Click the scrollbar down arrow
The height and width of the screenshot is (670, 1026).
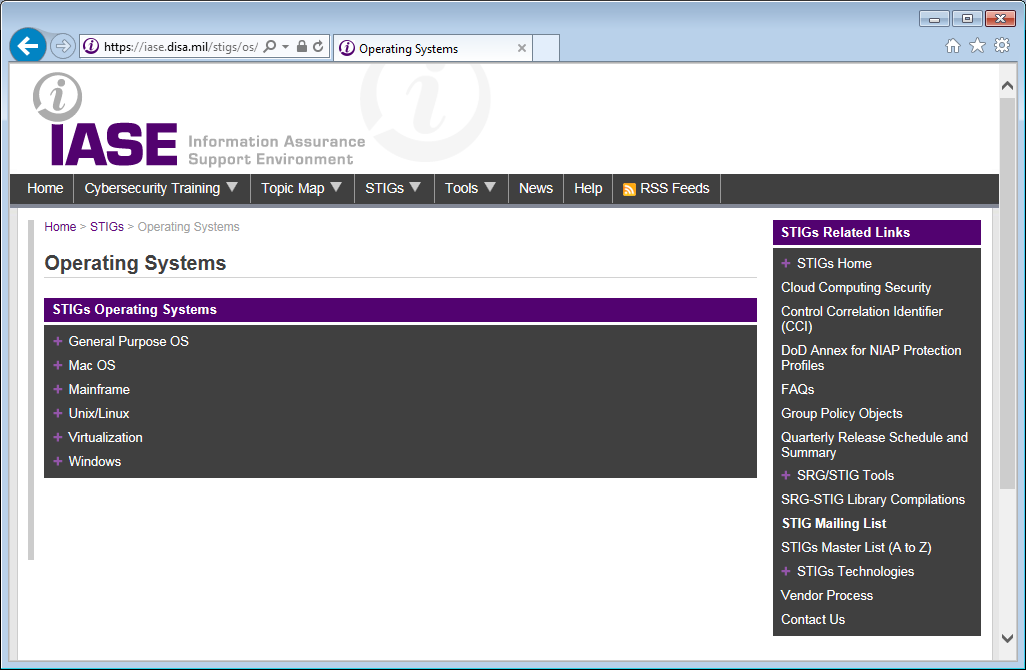[1008, 638]
